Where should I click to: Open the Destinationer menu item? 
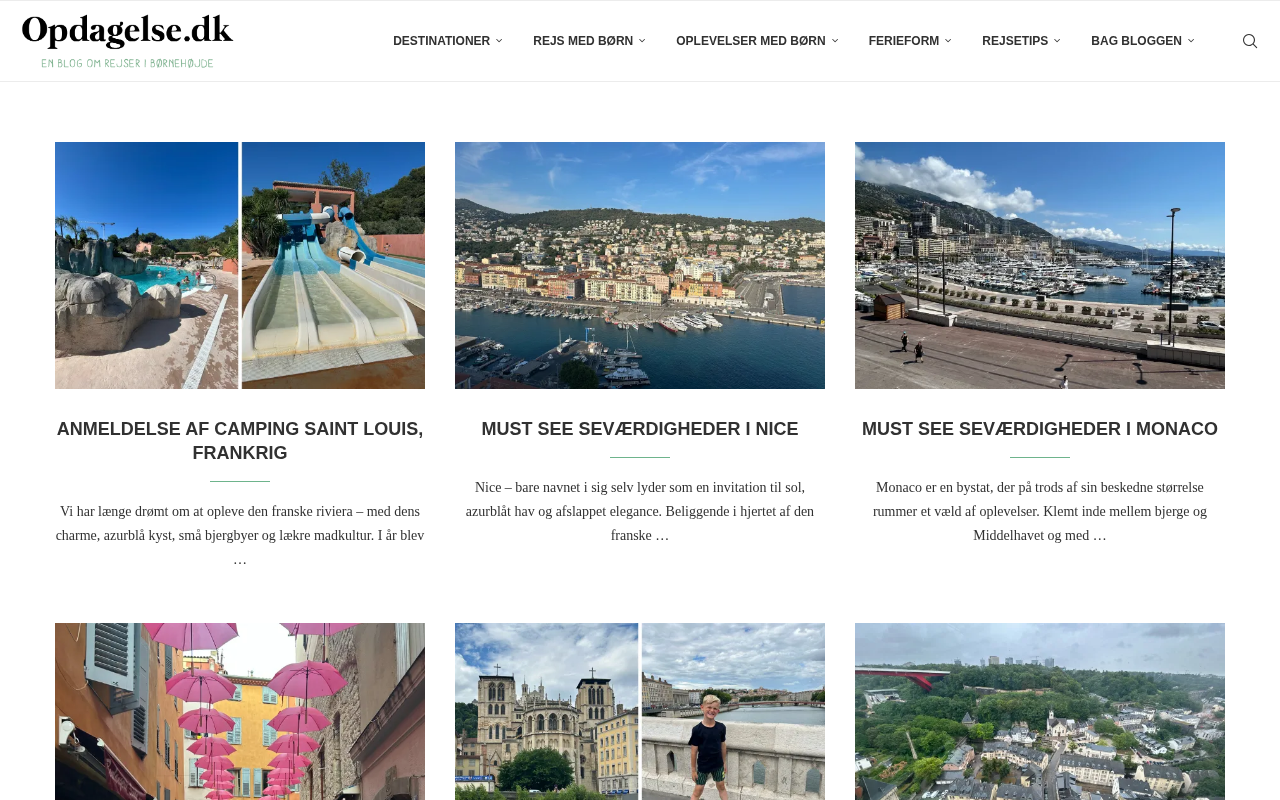pyautogui.click(x=441, y=41)
